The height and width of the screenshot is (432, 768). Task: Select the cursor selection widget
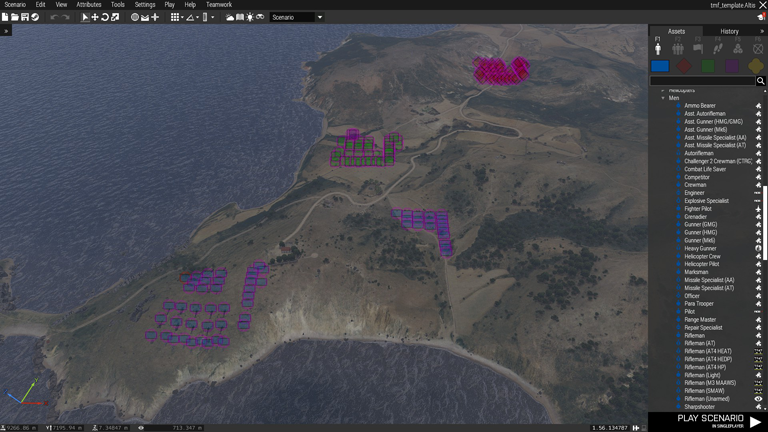[x=85, y=17]
